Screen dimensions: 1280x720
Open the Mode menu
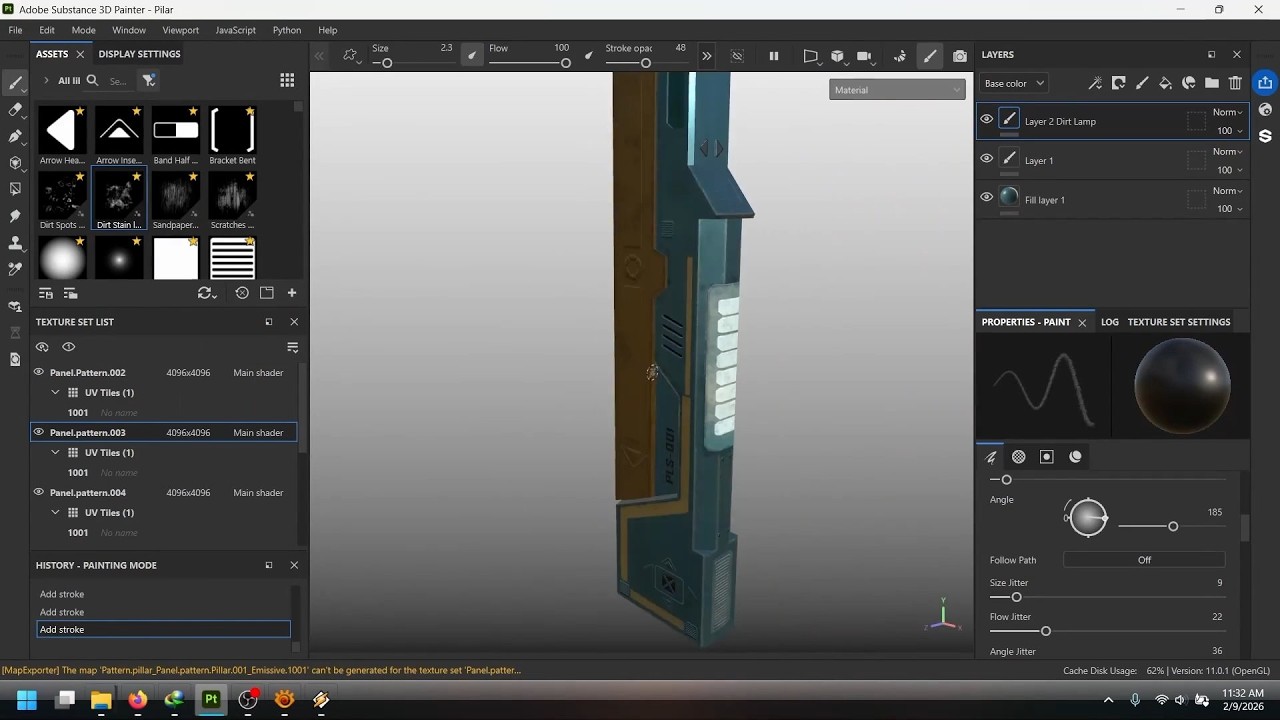click(x=83, y=30)
